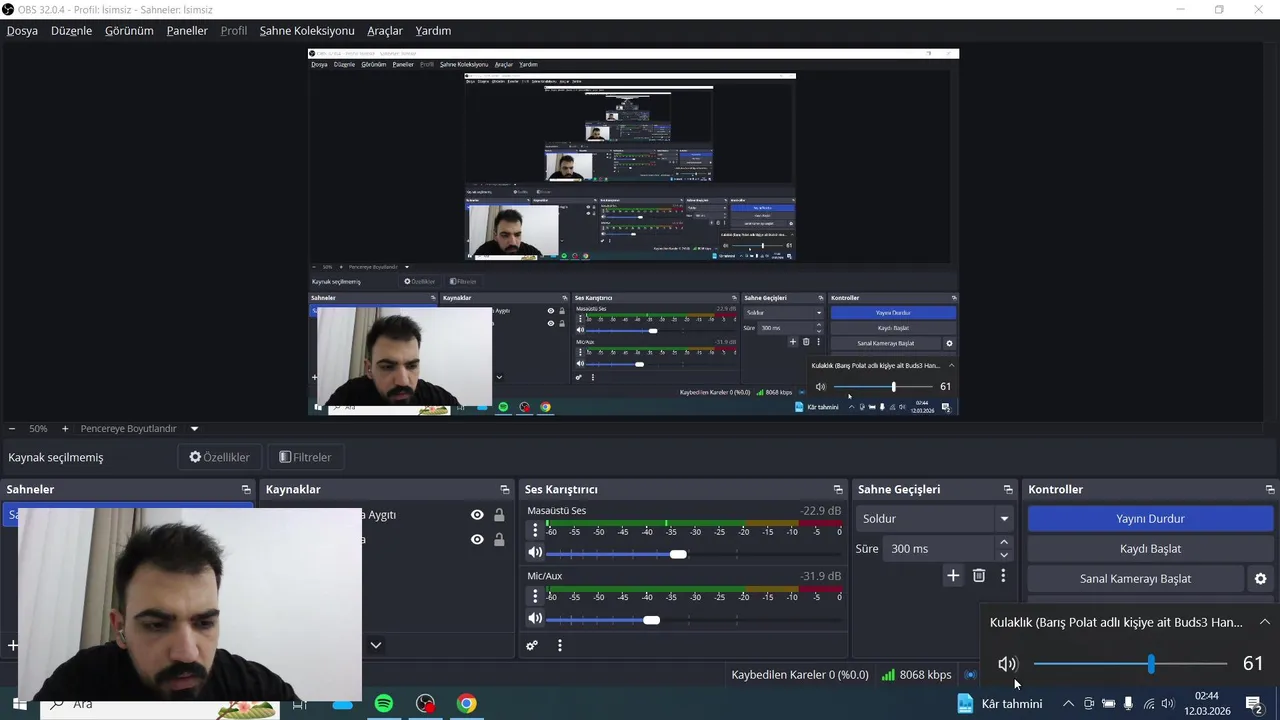The width and height of the screenshot is (1280, 720).
Task: Click the Süre 300 ms input field
Action: coord(940,549)
